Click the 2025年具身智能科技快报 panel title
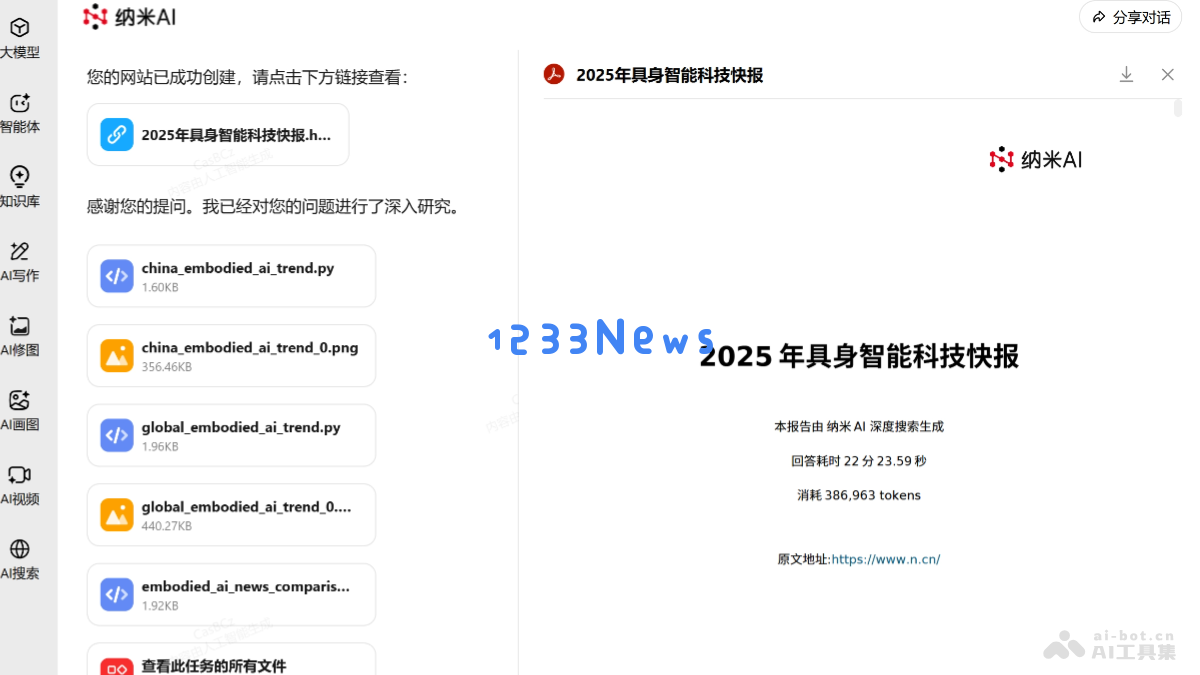The height and width of the screenshot is (675, 1200). coord(670,75)
